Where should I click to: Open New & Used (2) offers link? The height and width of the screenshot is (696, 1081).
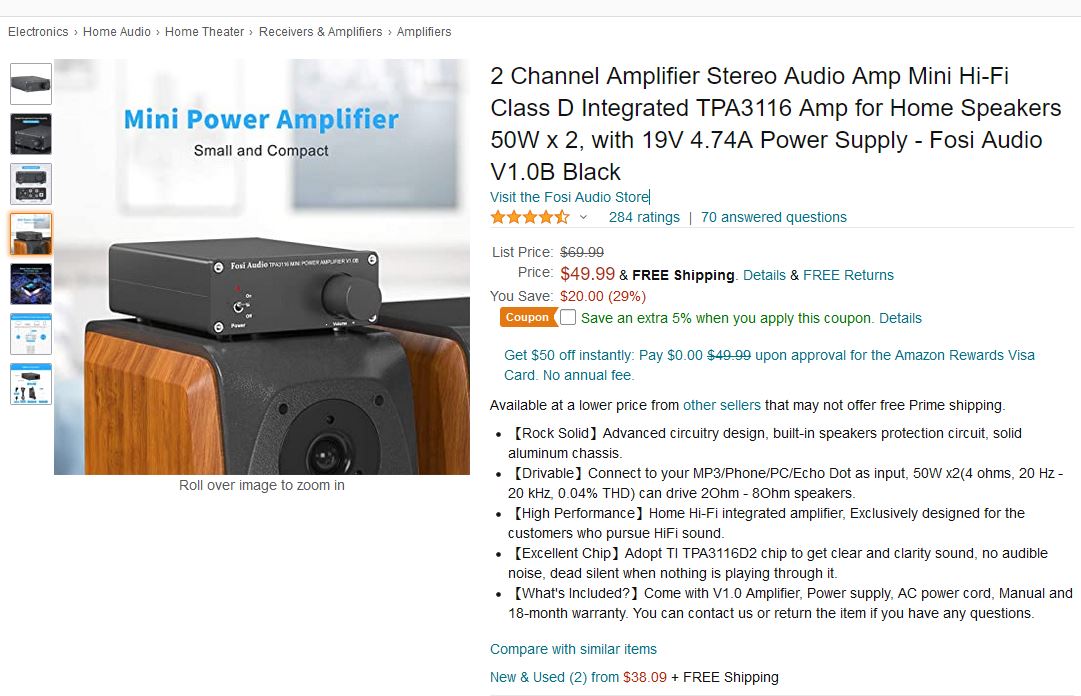click(554, 677)
